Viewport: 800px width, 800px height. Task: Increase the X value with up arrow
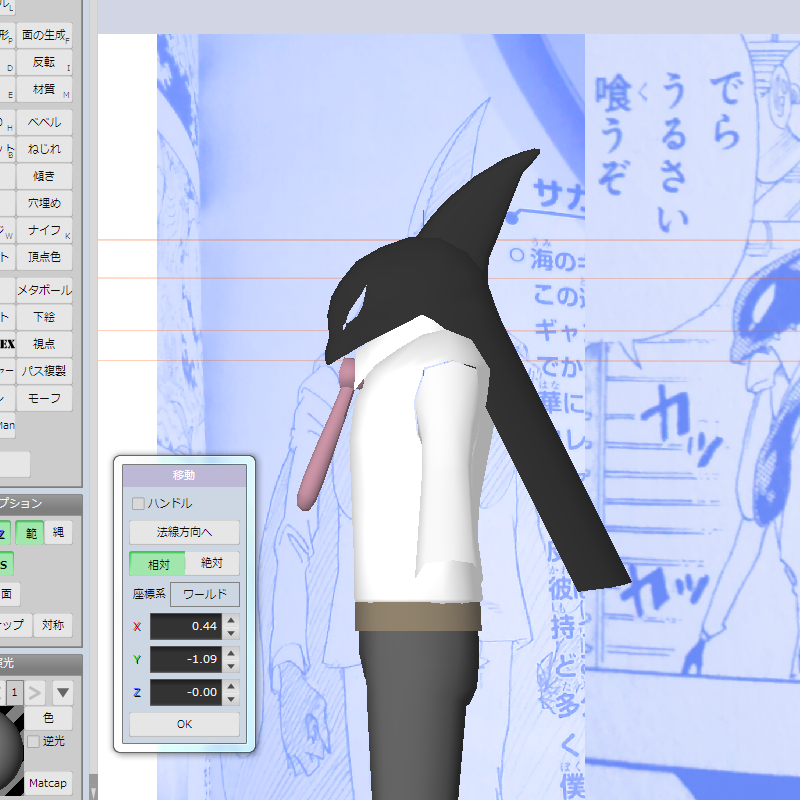[231, 620]
